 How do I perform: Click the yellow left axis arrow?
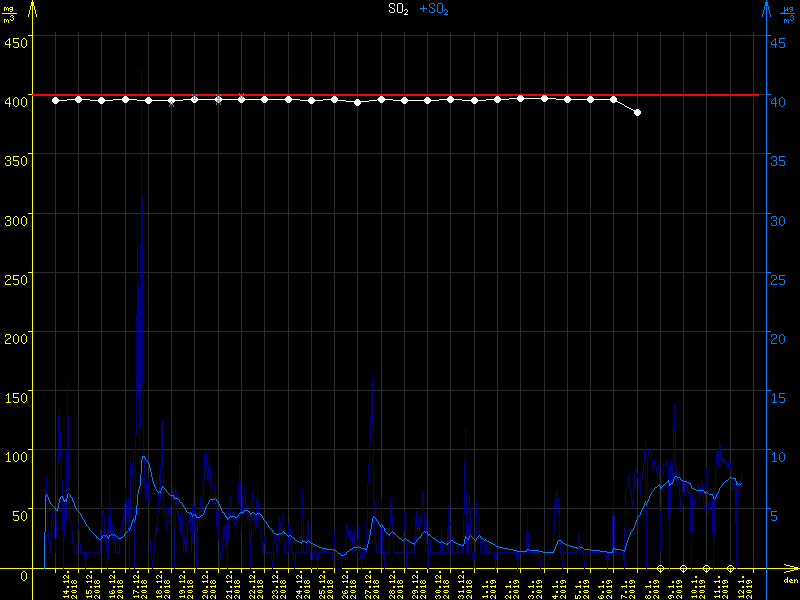coord(33,9)
